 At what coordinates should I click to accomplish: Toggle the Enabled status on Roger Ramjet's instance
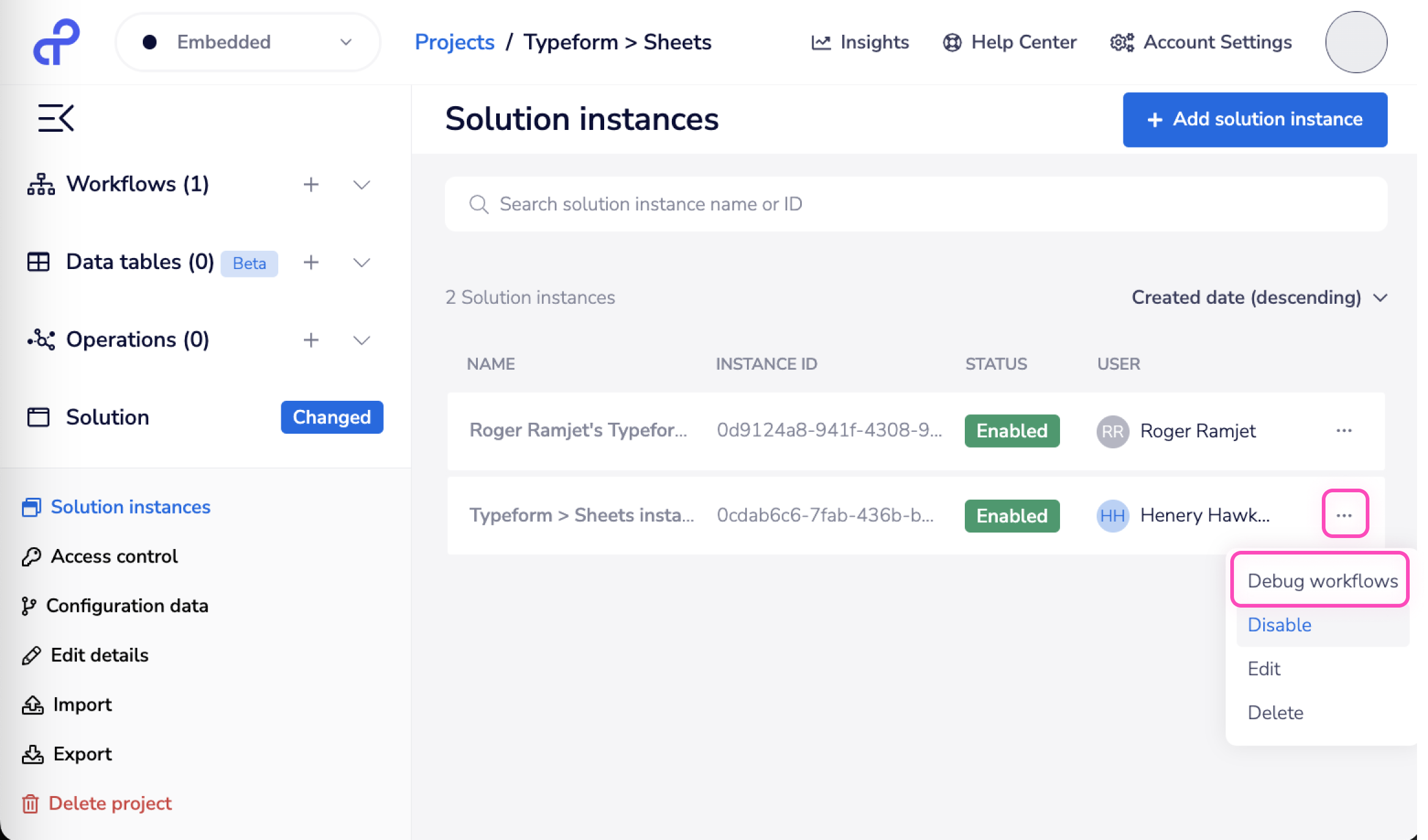1011,431
